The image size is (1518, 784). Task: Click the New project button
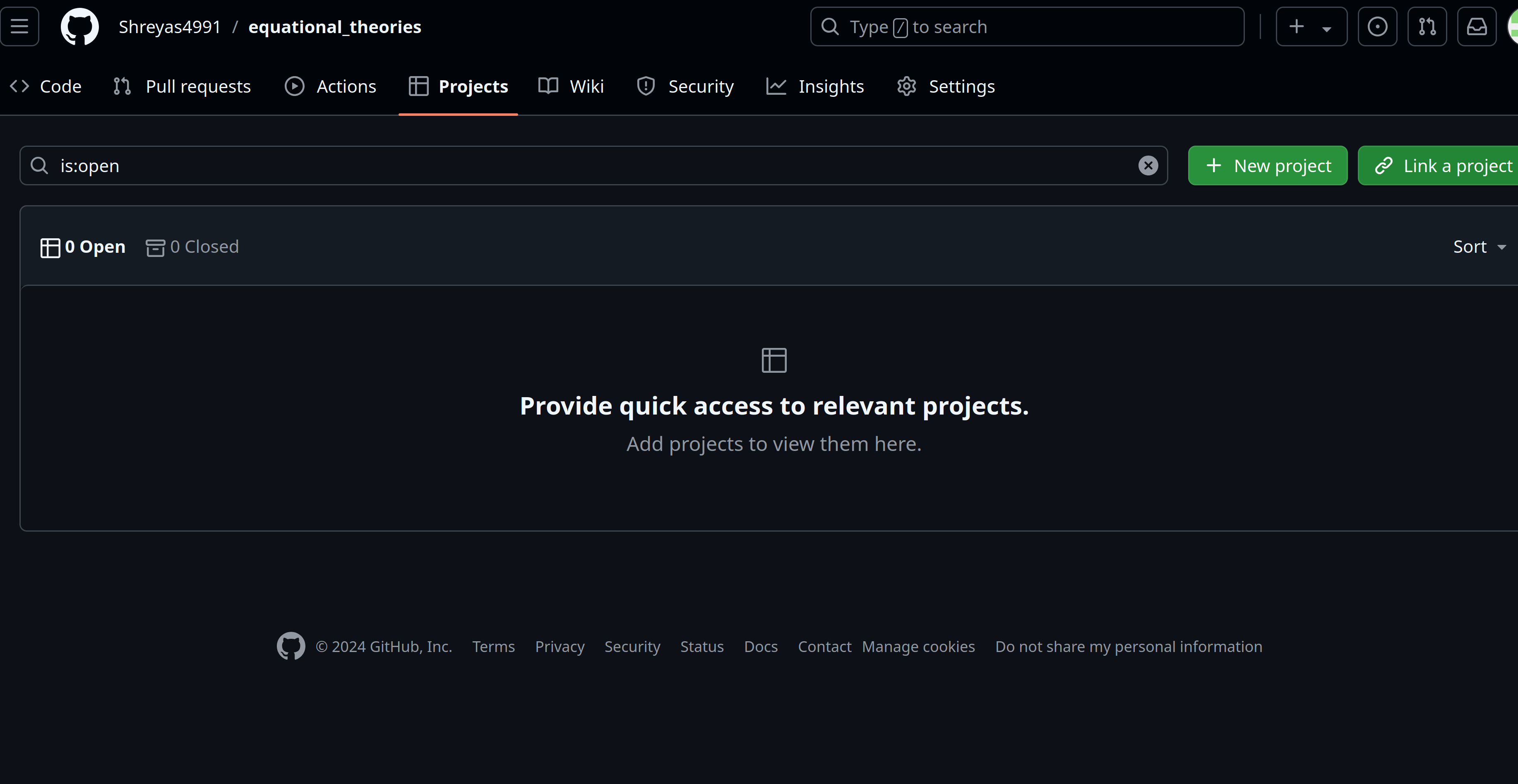point(1268,165)
